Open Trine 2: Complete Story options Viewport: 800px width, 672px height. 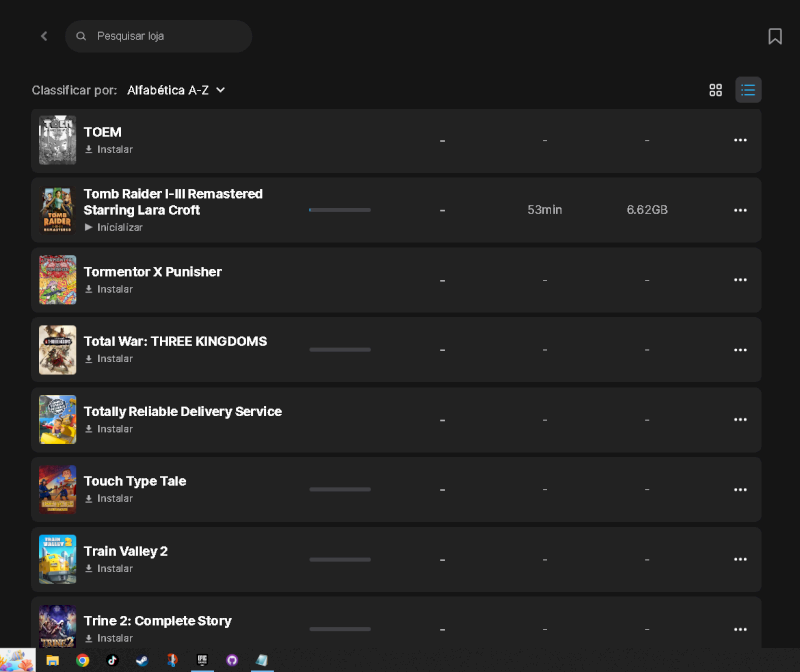740,630
